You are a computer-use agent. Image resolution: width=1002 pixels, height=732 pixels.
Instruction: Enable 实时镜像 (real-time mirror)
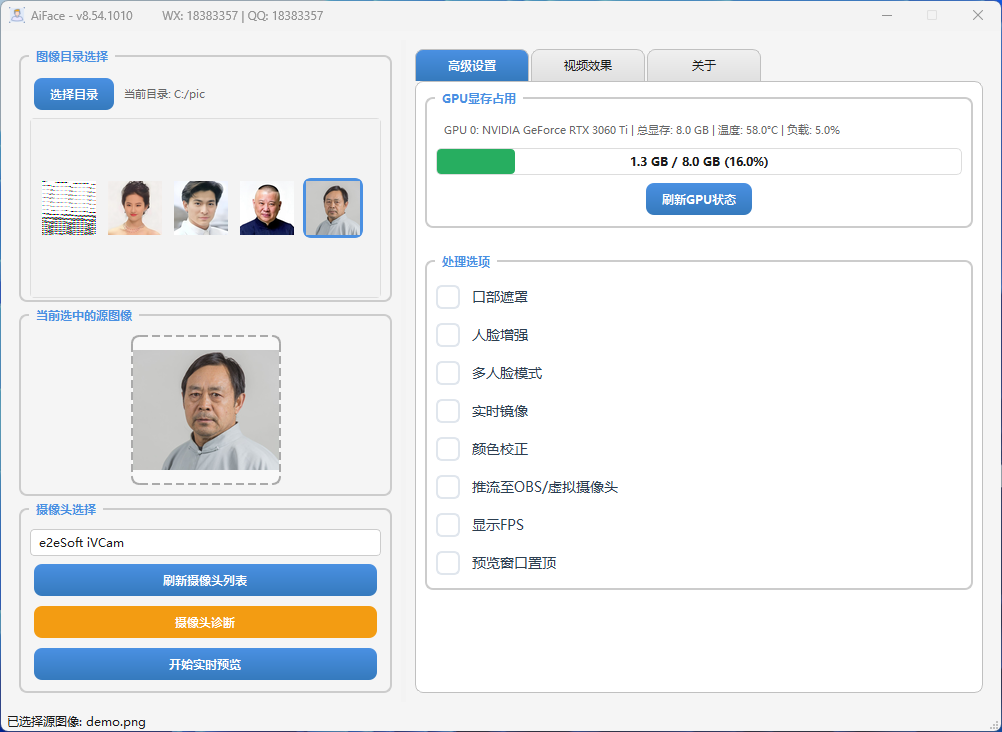point(447,410)
